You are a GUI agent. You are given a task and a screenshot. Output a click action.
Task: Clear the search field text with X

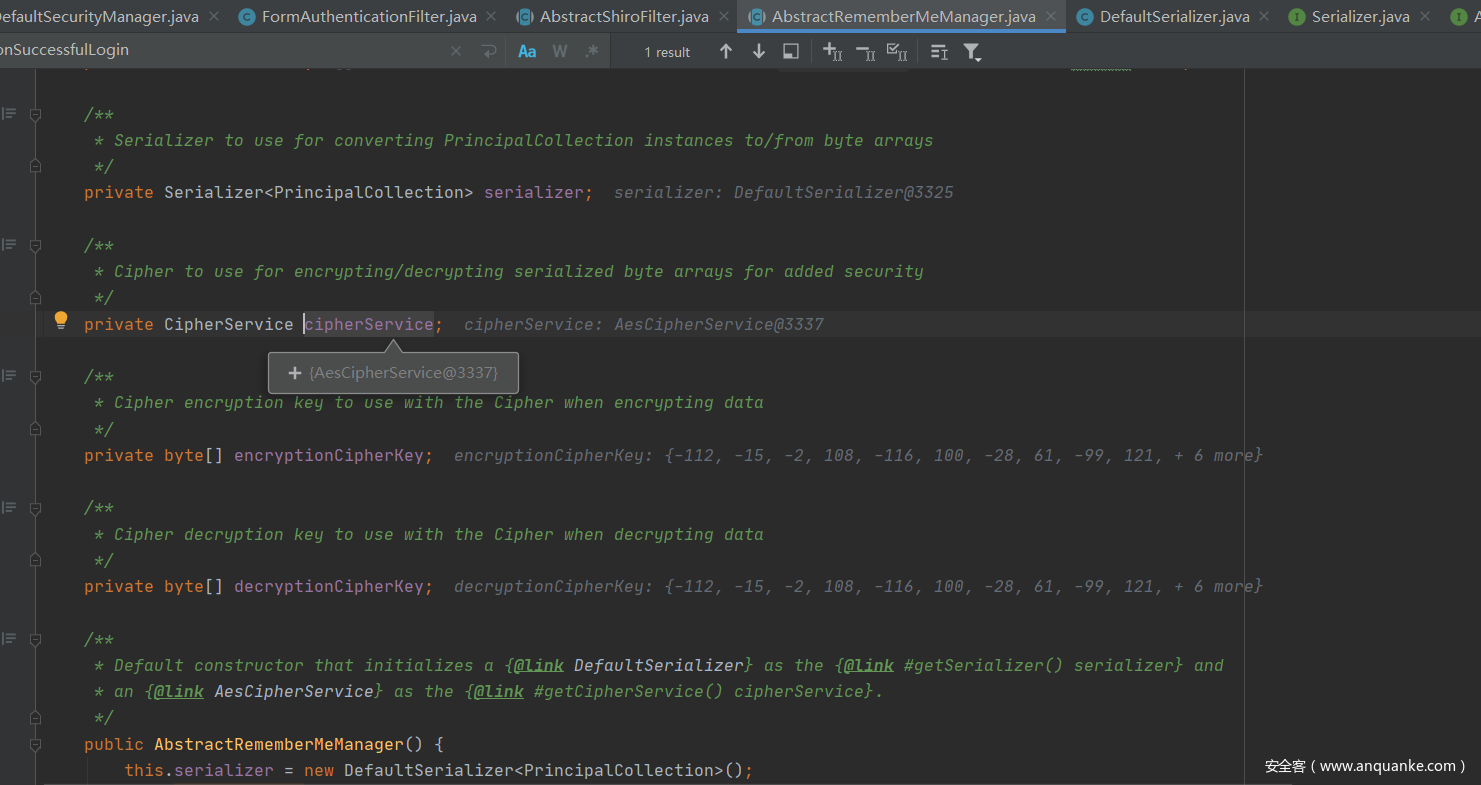pyautogui.click(x=456, y=51)
